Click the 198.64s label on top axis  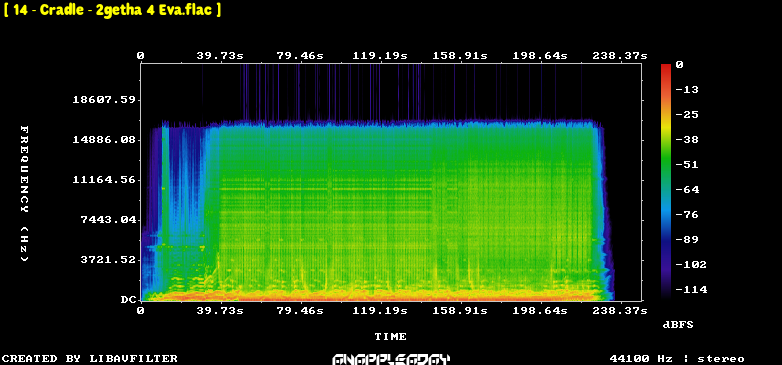540,56
